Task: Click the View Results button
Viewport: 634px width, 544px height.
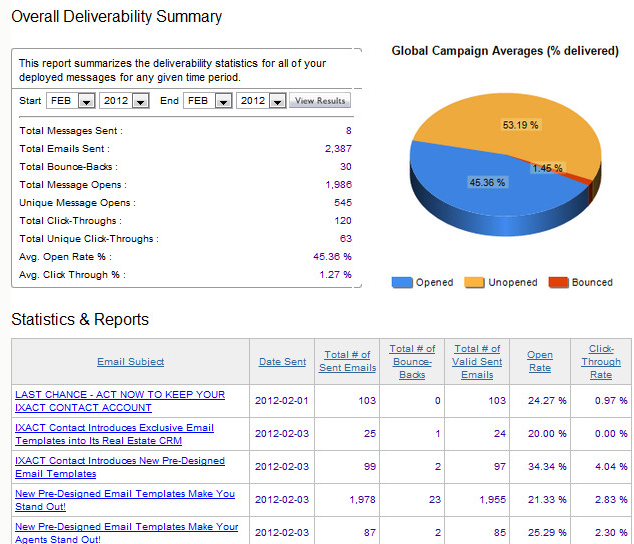Action: [319, 101]
